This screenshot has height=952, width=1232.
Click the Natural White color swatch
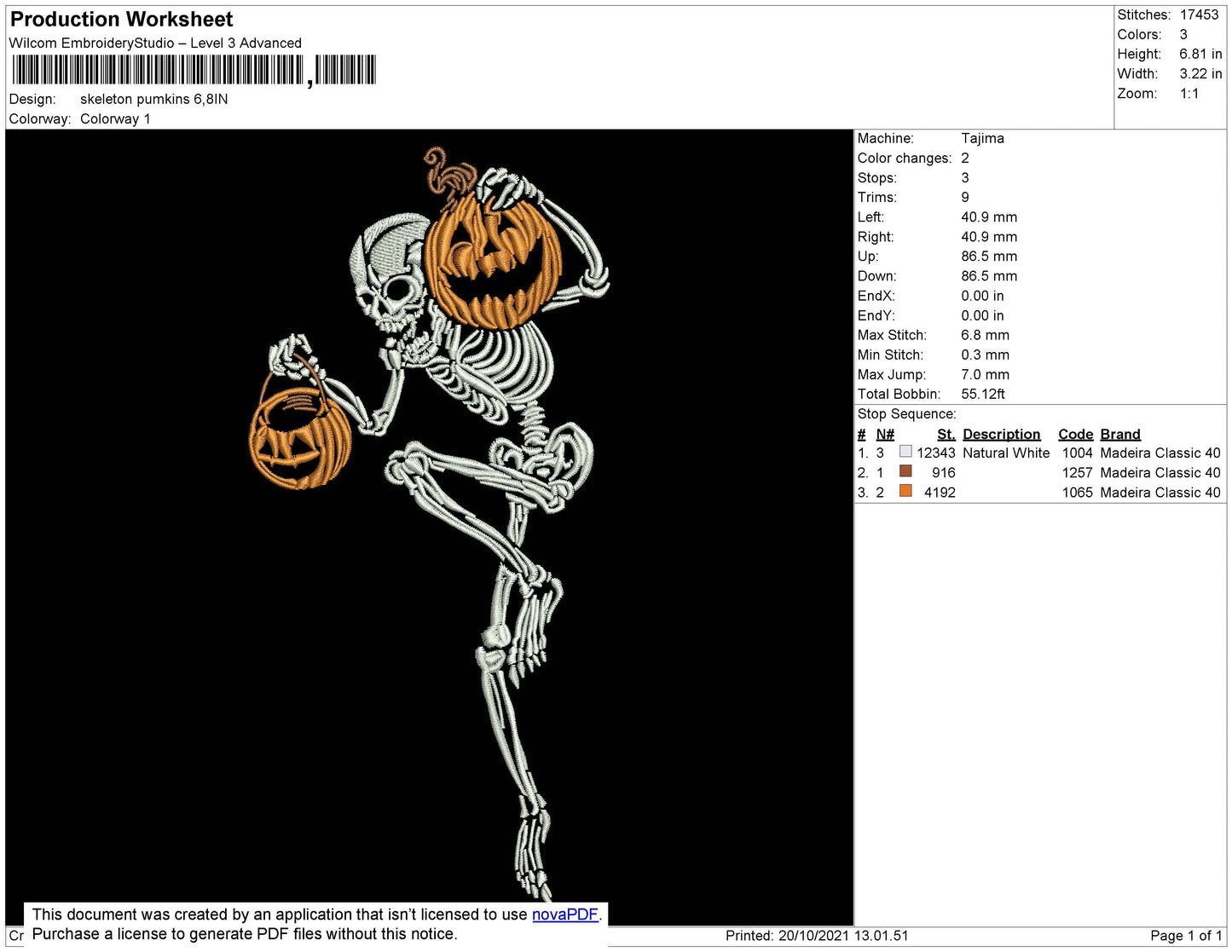point(905,452)
